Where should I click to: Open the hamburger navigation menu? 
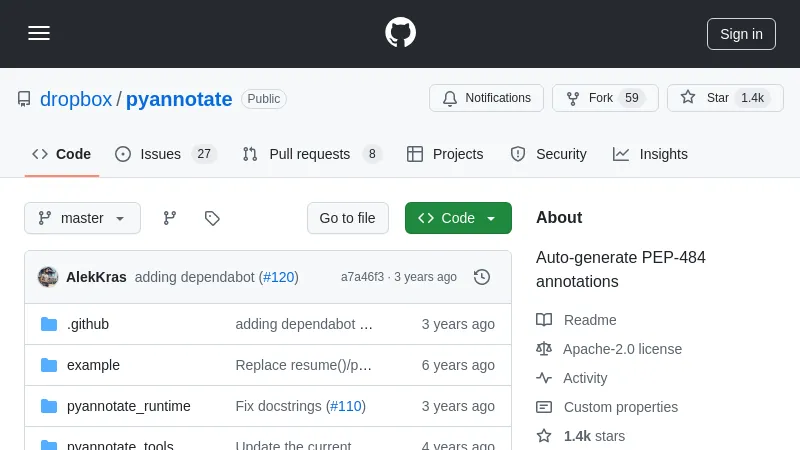tap(39, 33)
